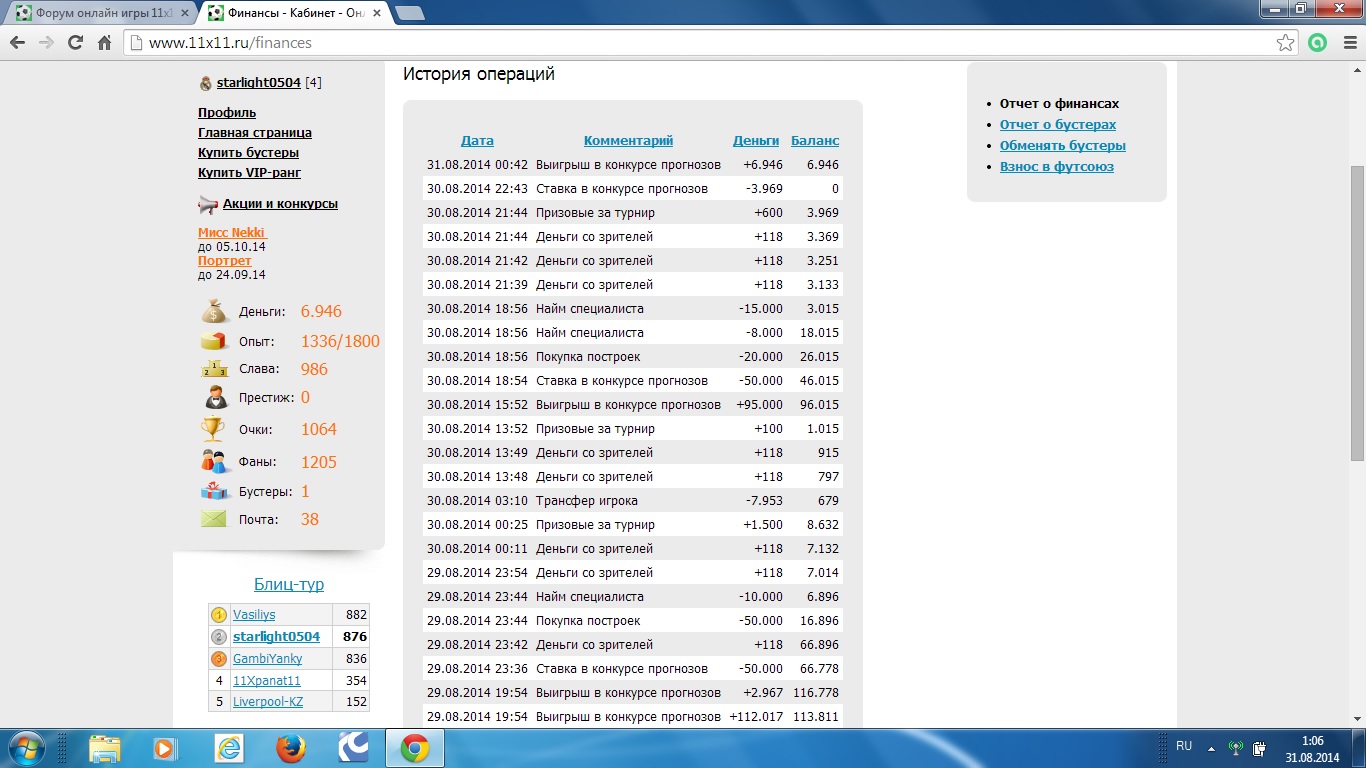Screen dimensions: 1366x768
Task: Click the Взнос в футсоюз link
Action: click(1056, 167)
